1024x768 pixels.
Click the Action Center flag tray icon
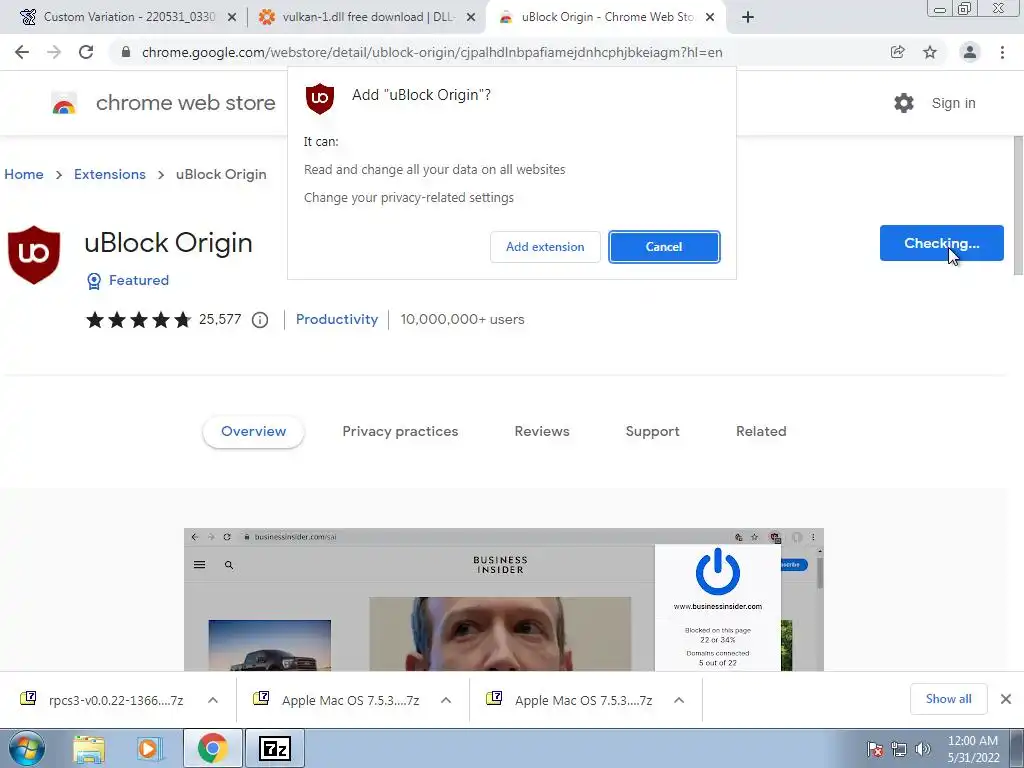click(876, 749)
